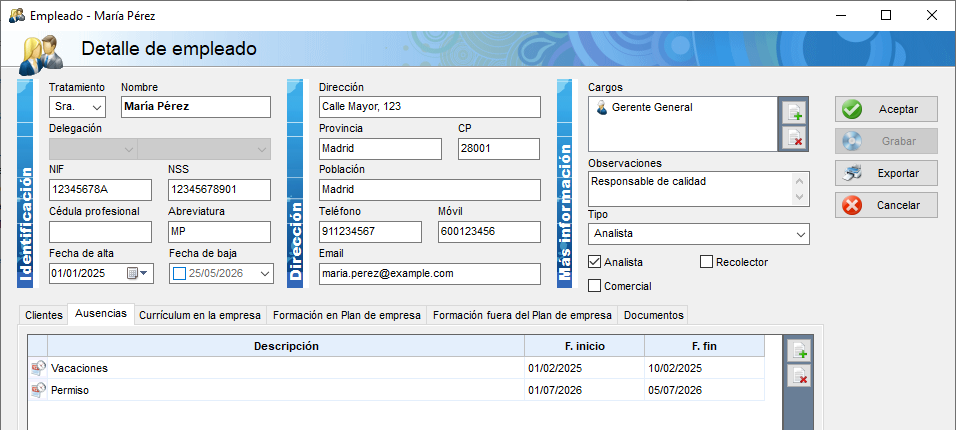Check the Analista checkbox
Viewport: 956px width, 430px height.
point(594,262)
